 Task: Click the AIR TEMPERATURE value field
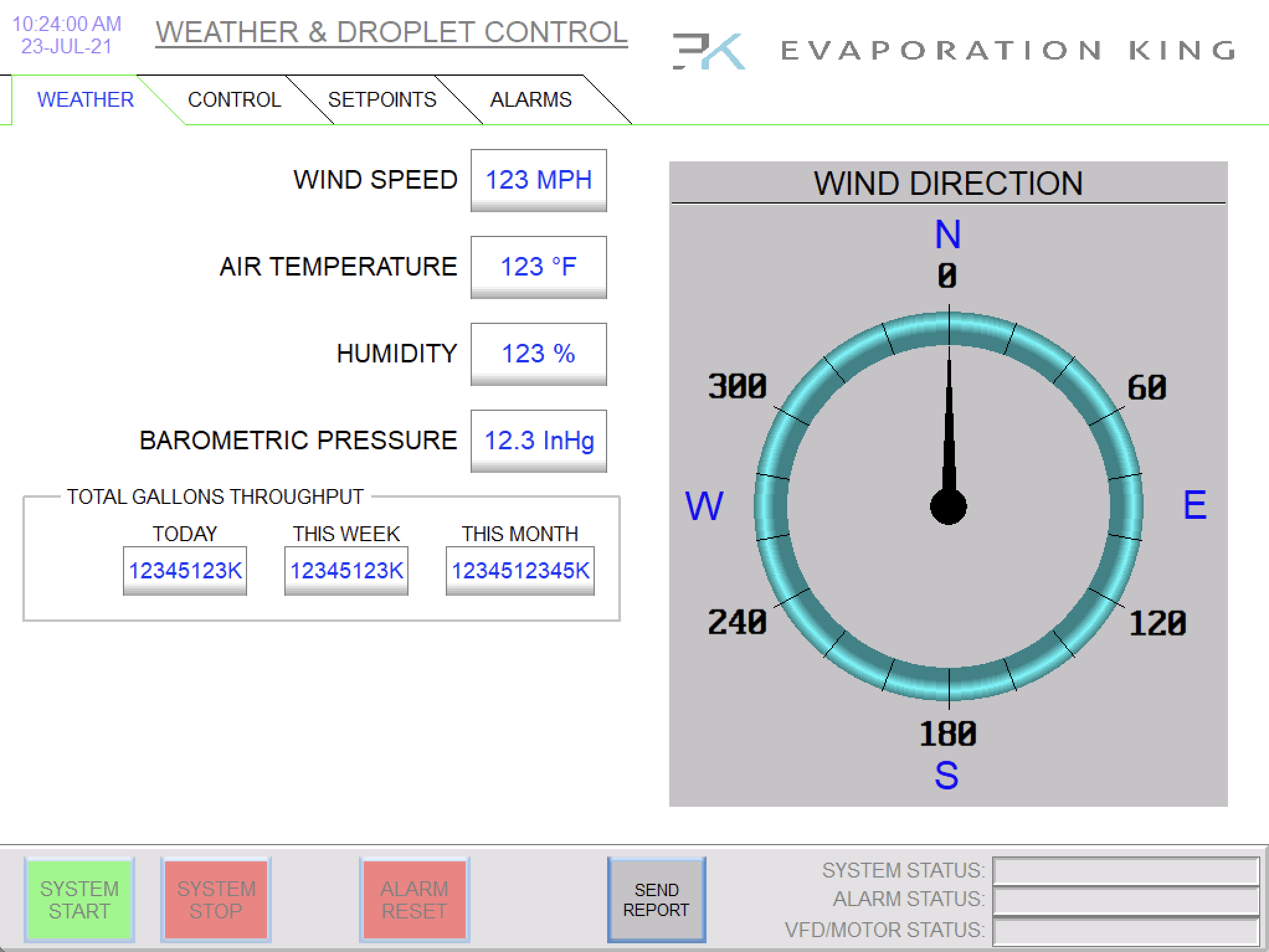click(537, 265)
